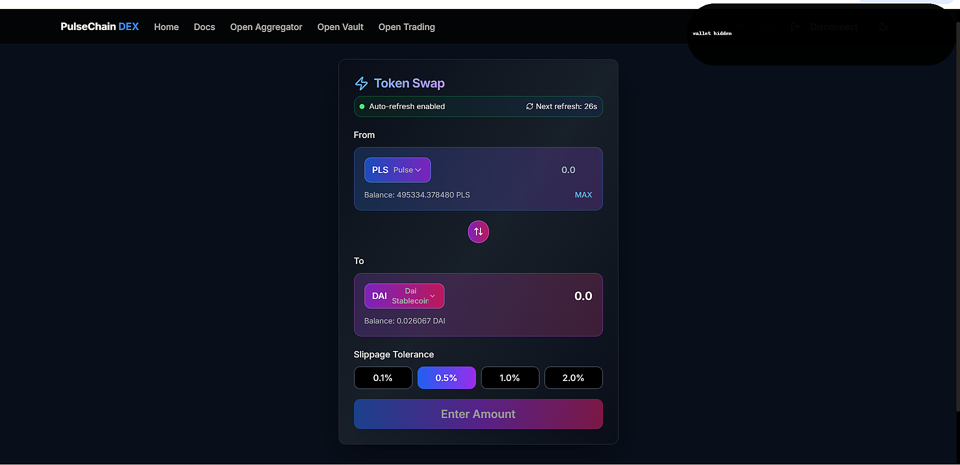Click the lightning bolt Token Swap icon

pyautogui.click(x=361, y=83)
